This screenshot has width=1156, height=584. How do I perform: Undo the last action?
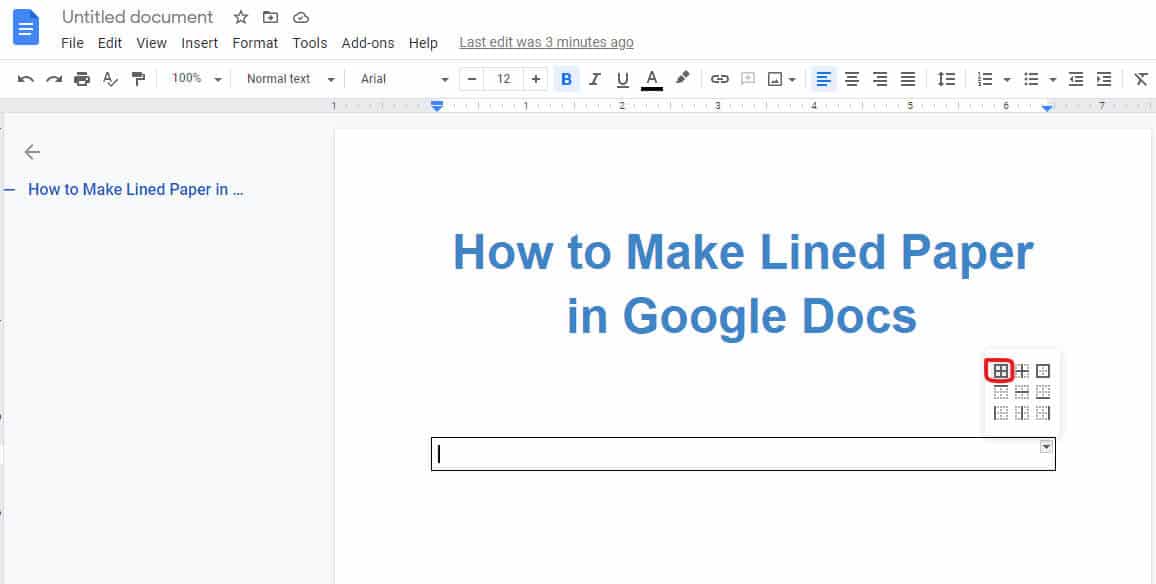click(x=26, y=79)
